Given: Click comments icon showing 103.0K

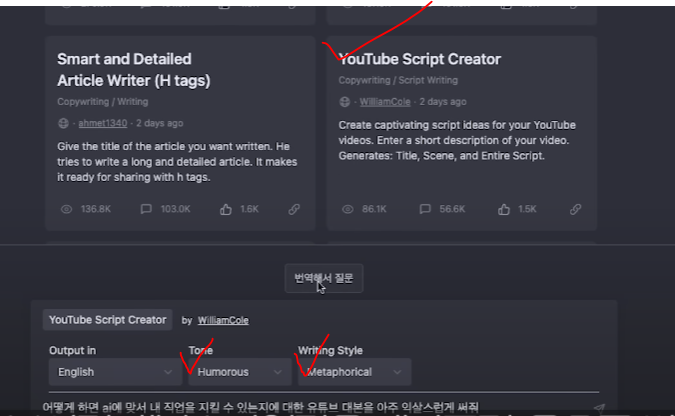Looking at the screenshot, I should pos(146,209).
